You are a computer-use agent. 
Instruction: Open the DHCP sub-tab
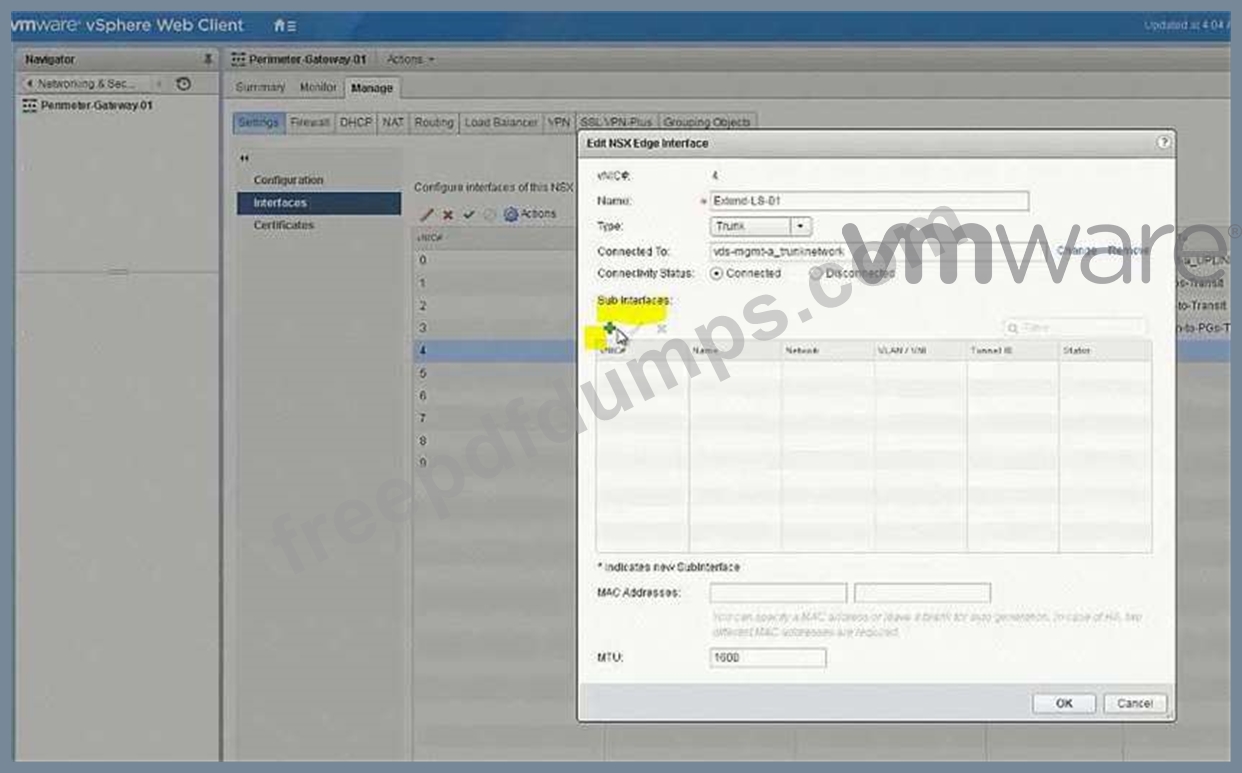click(x=355, y=122)
